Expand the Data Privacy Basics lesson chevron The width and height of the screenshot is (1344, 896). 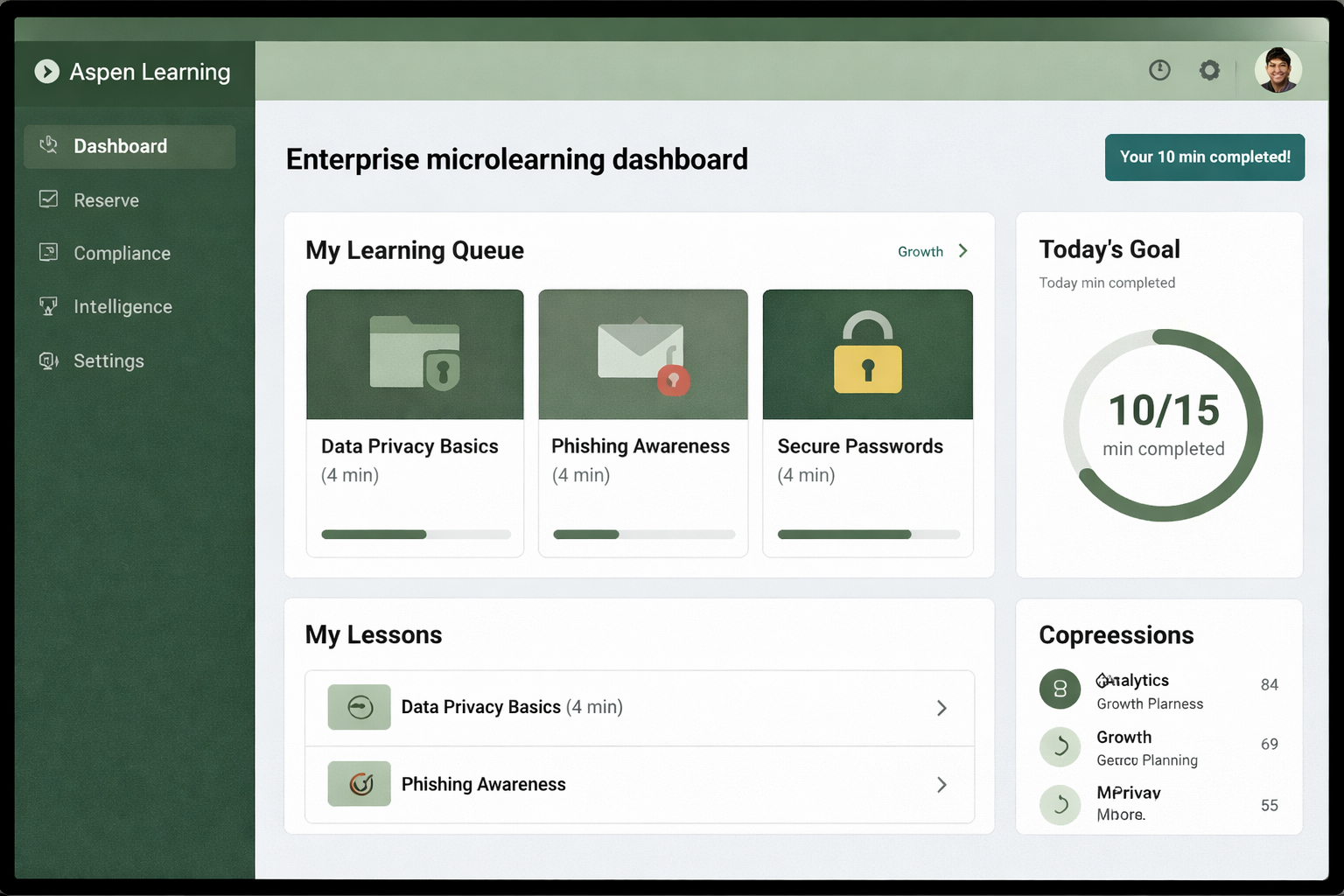(x=941, y=708)
